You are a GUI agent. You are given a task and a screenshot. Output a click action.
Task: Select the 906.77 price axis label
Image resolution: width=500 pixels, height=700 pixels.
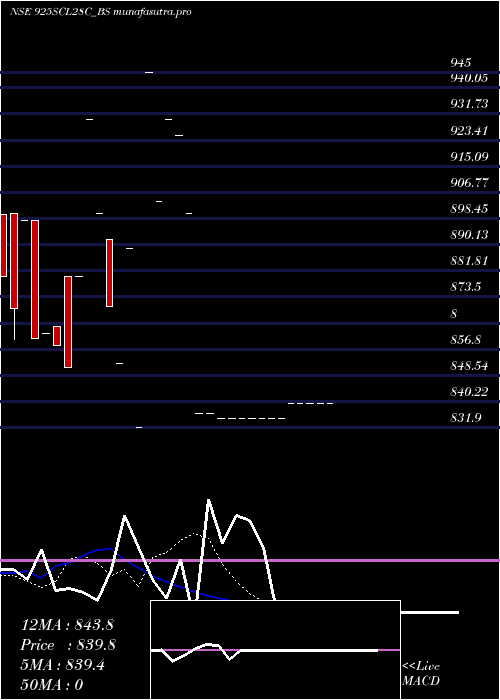(x=470, y=183)
